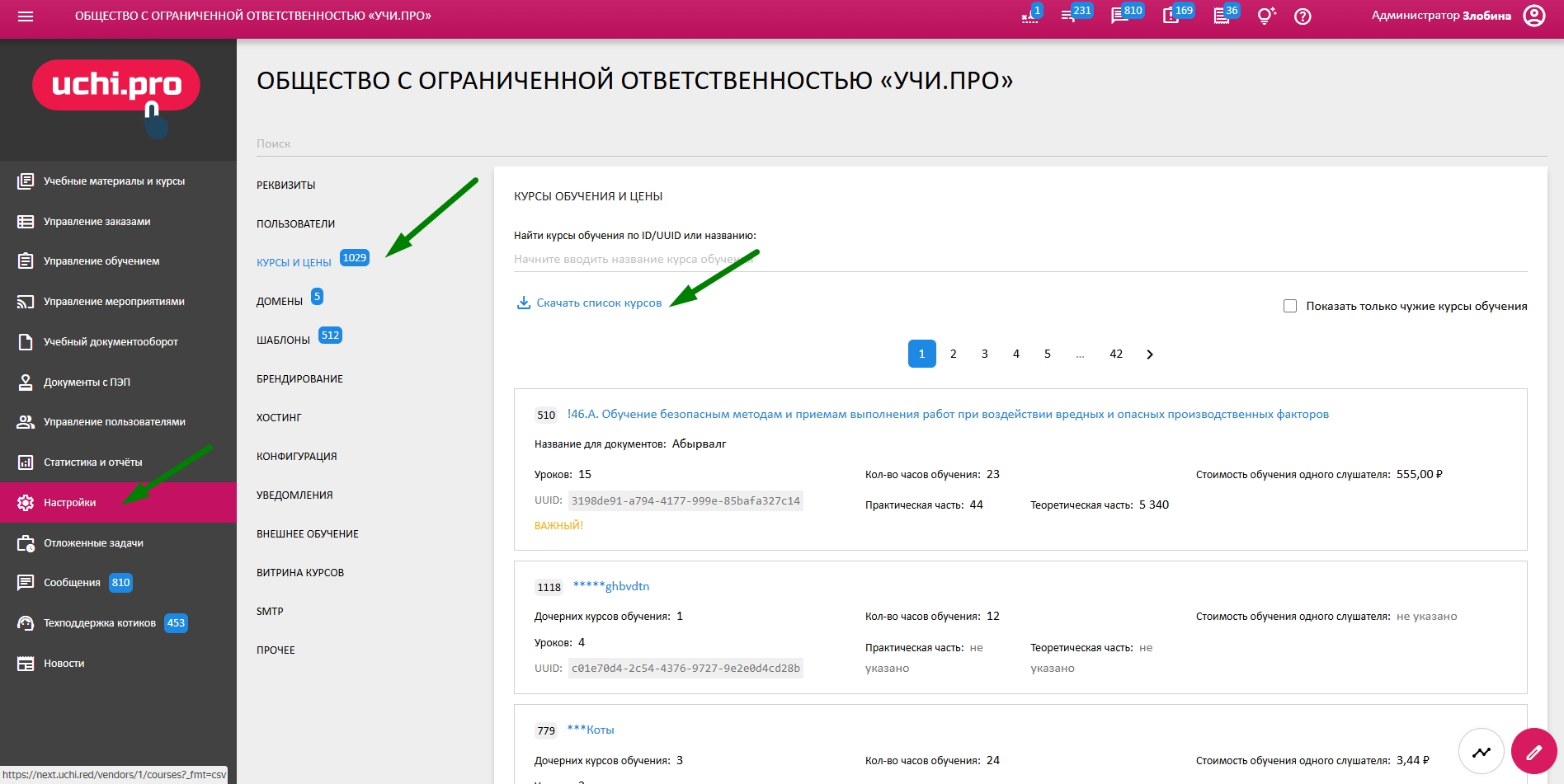The width and height of the screenshot is (1564, 784).
Task: Open course !46.А. Обучение безопасным методам
Action: [948, 414]
